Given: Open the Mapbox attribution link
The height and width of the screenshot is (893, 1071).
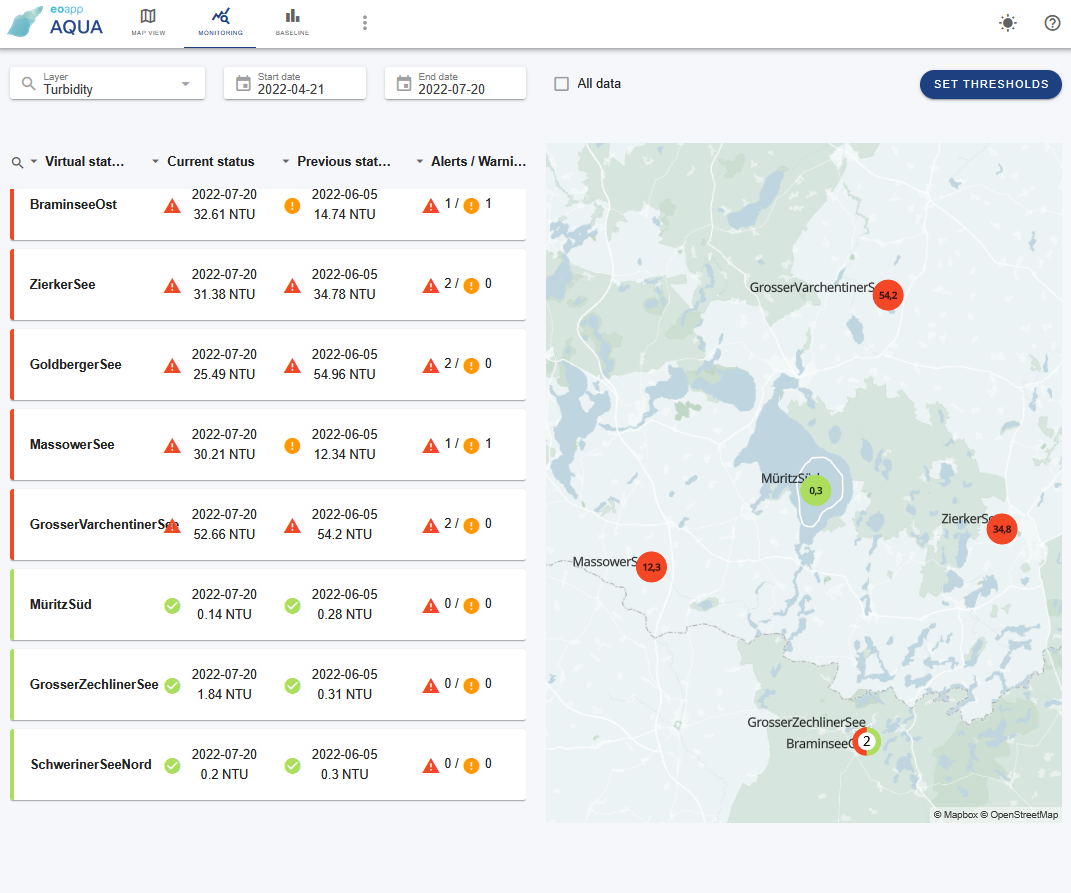Looking at the screenshot, I should [956, 814].
